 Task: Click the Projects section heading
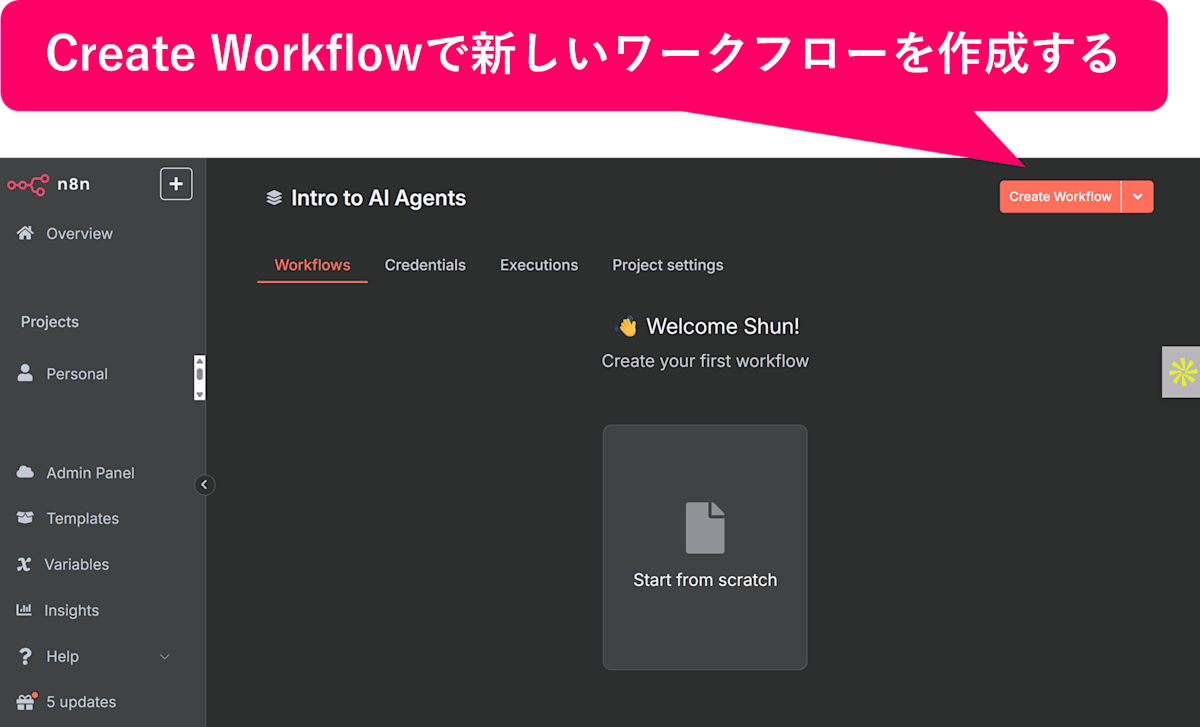click(x=50, y=322)
